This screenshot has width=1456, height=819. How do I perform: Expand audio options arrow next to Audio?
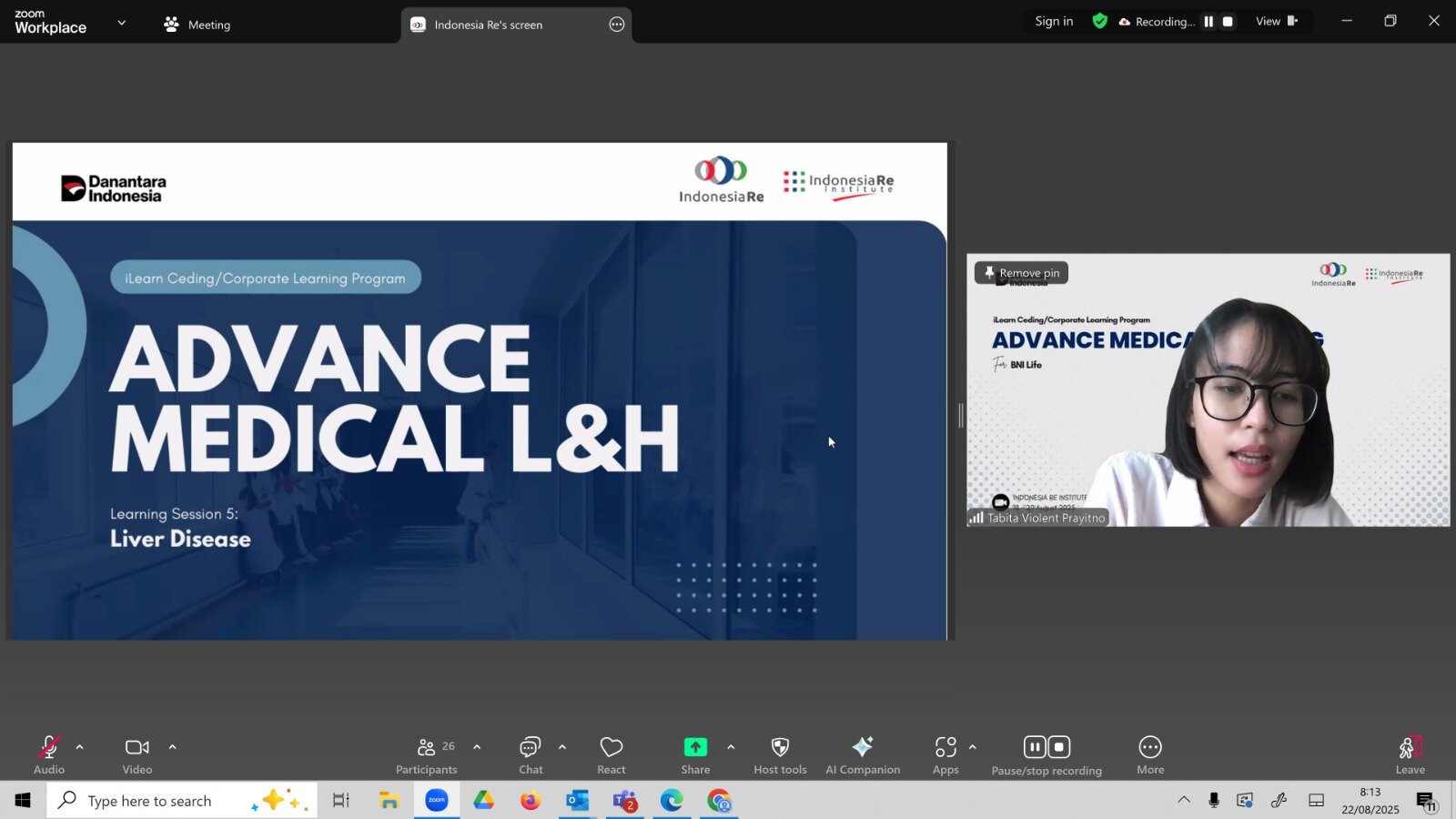click(80, 747)
